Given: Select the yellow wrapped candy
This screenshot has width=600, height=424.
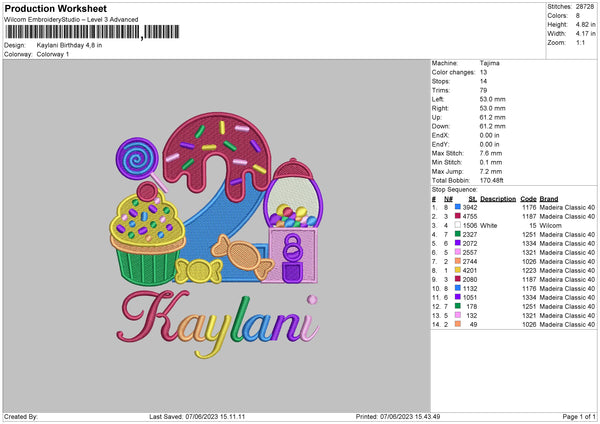Looking at the screenshot, I should (x=197, y=269).
